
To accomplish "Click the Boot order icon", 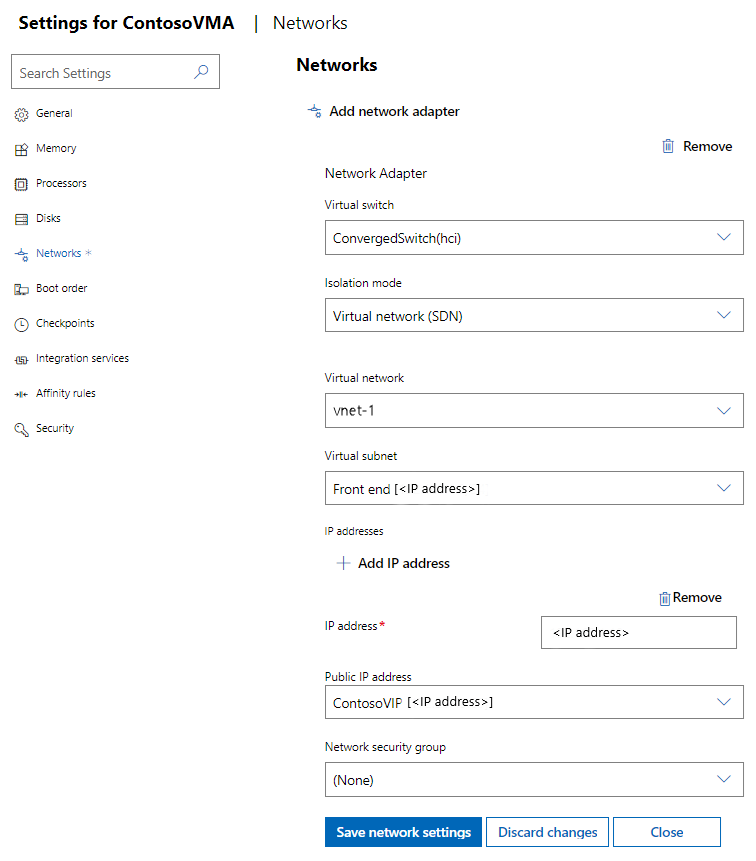I will coord(21,289).
